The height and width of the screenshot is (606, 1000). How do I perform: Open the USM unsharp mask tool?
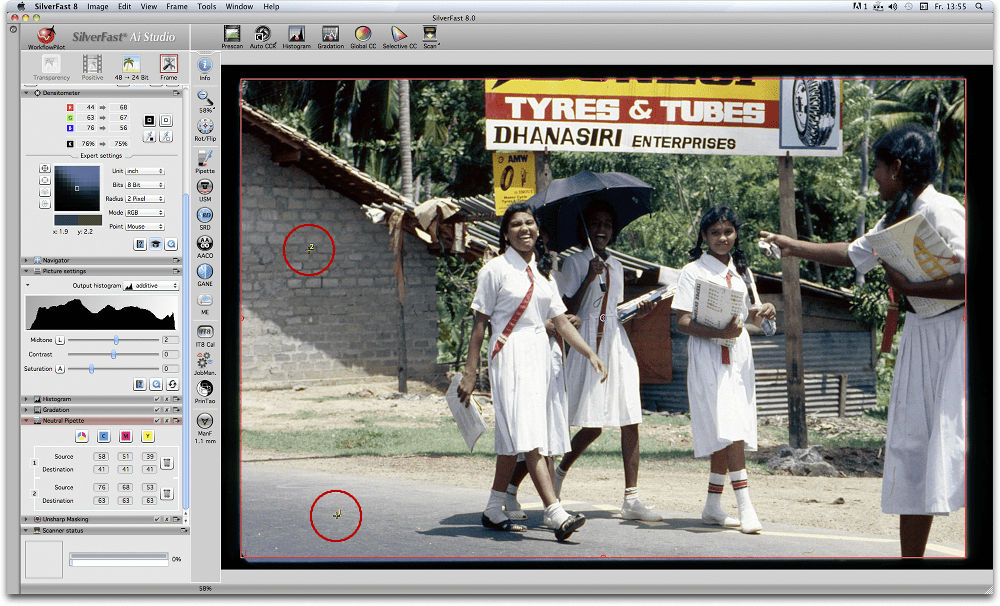tap(205, 187)
